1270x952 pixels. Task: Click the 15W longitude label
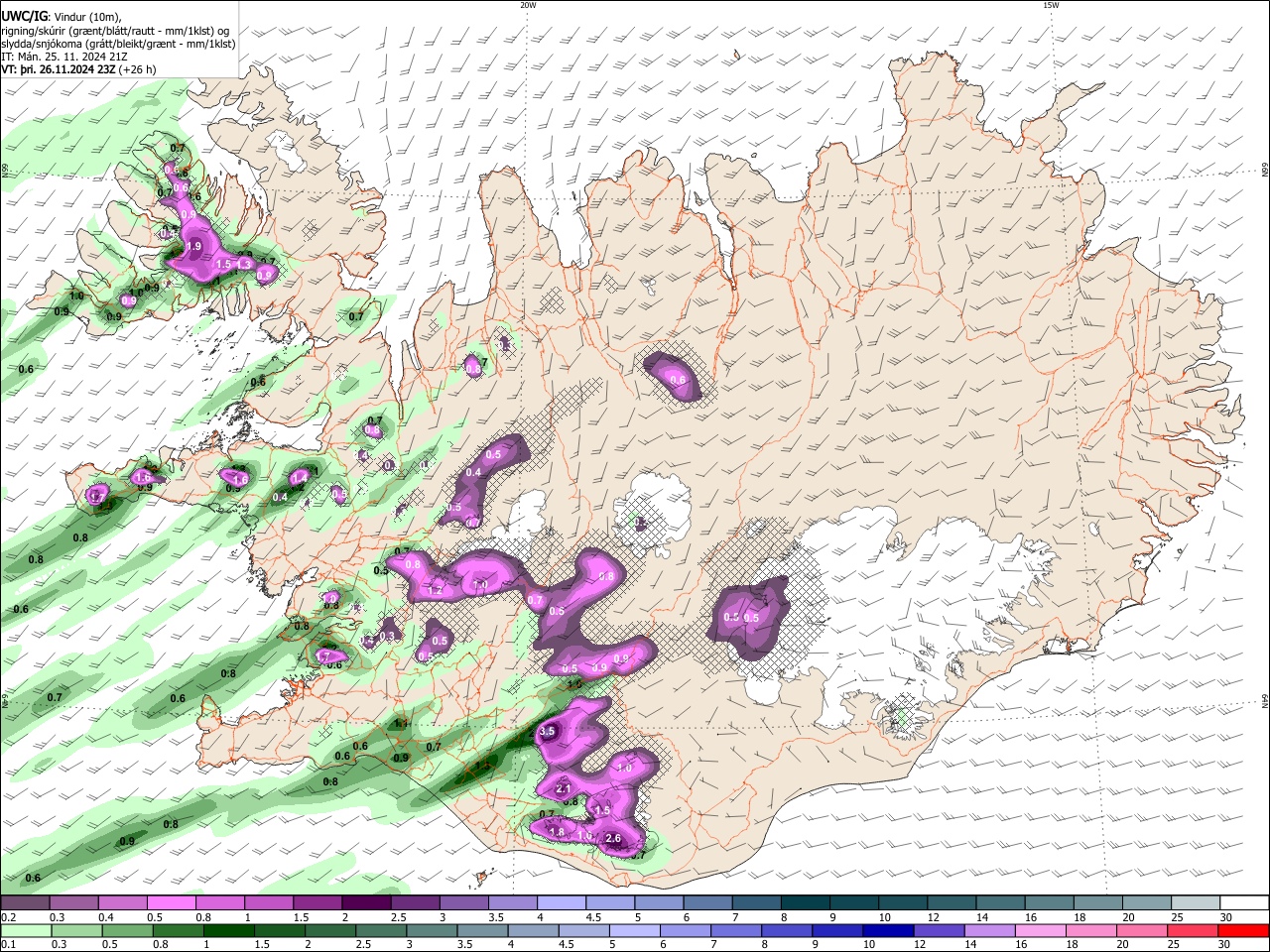1051,5
